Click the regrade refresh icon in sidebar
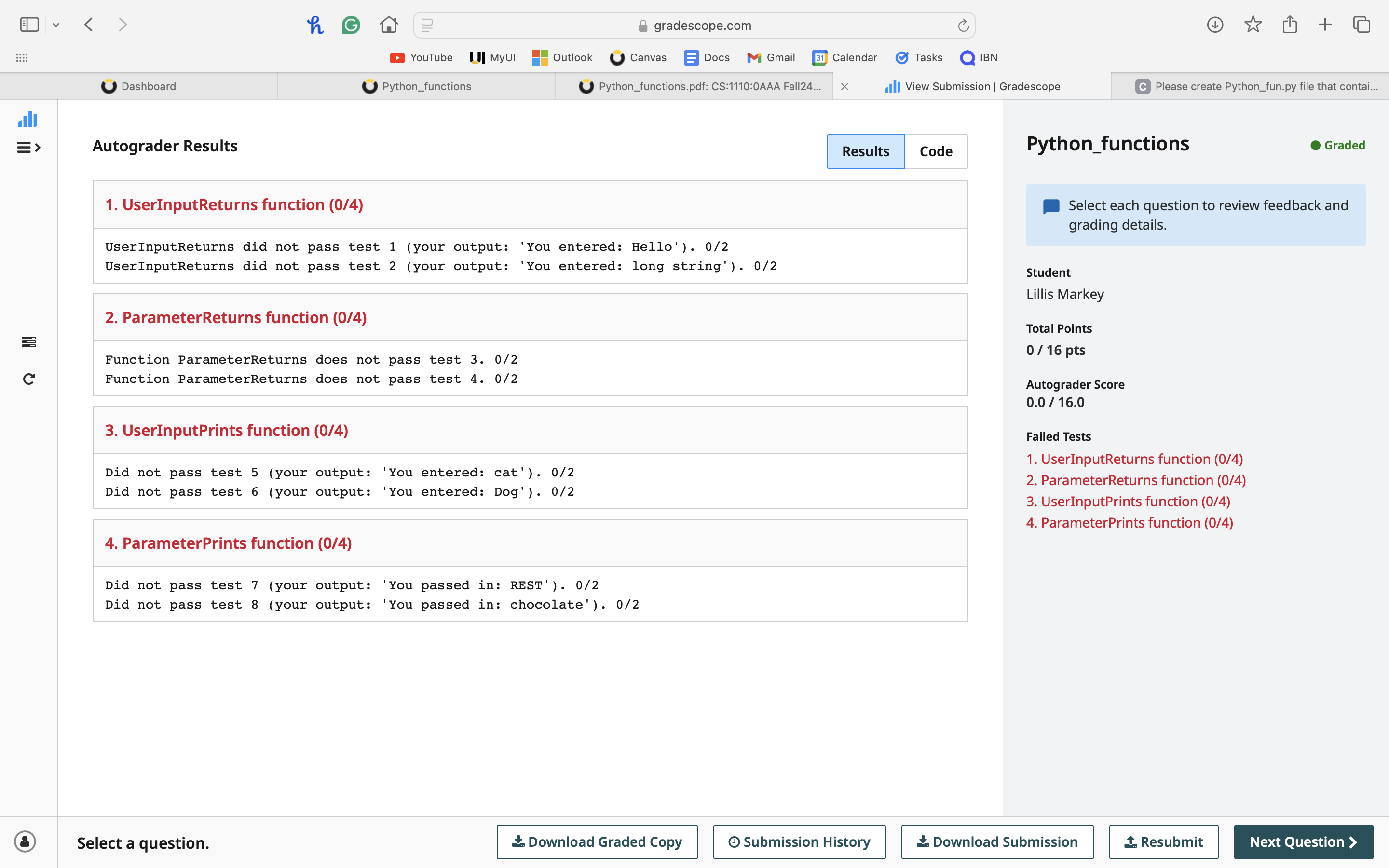The image size is (1389, 868). click(x=29, y=379)
